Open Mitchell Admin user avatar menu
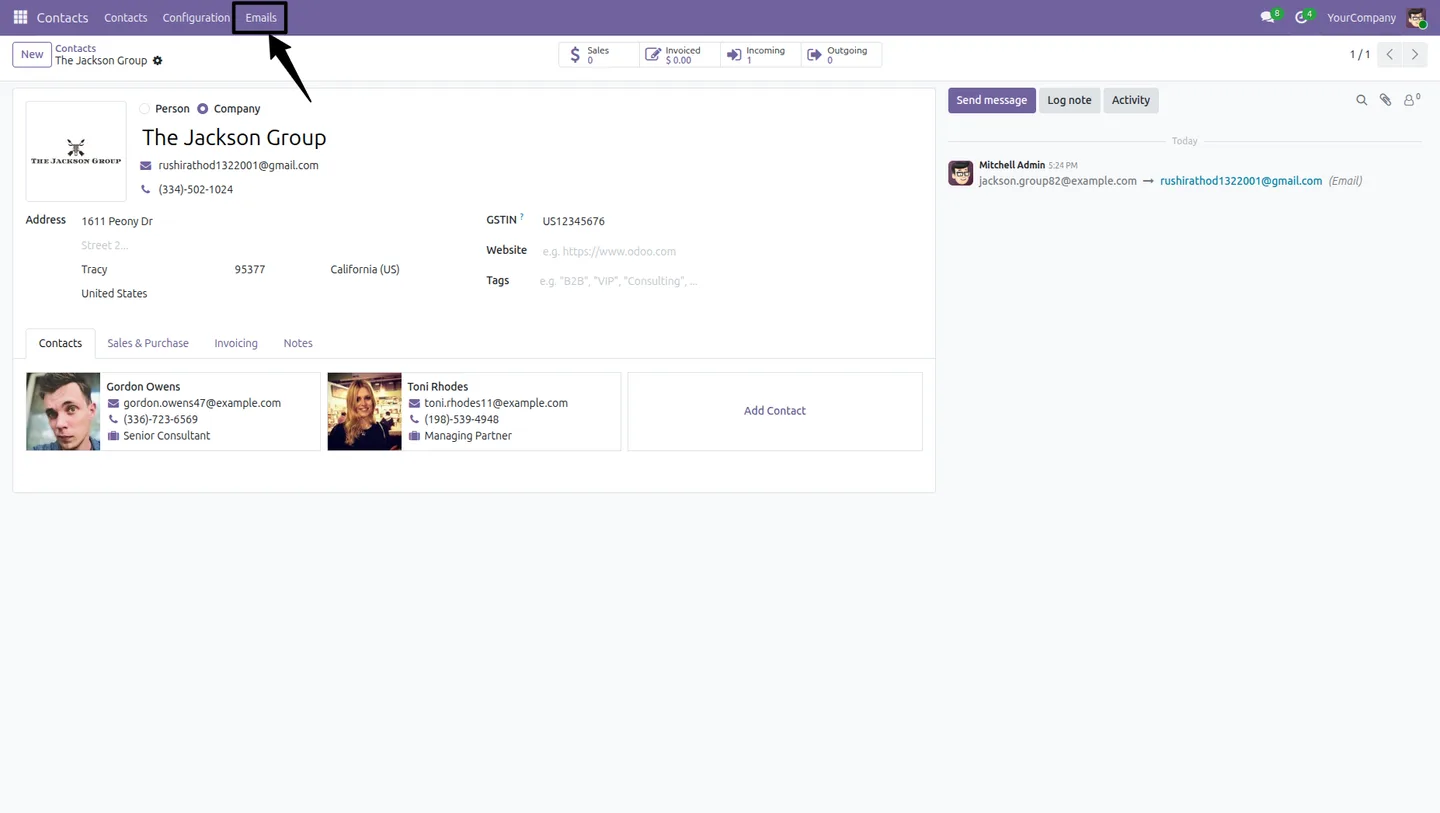 pyautogui.click(x=1416, y=17)
